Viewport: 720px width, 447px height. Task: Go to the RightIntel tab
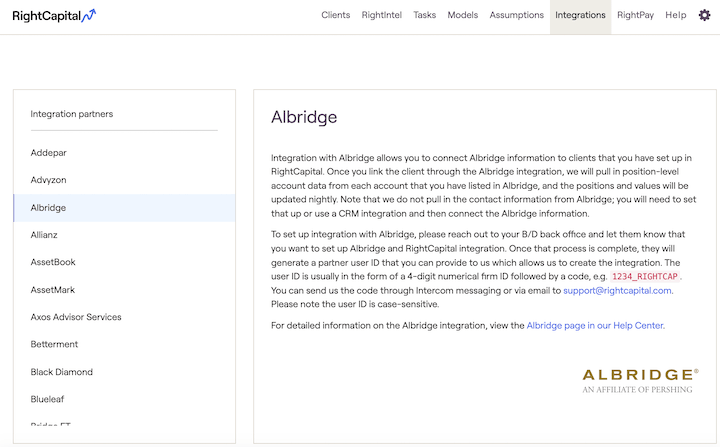tap(381, 15)
